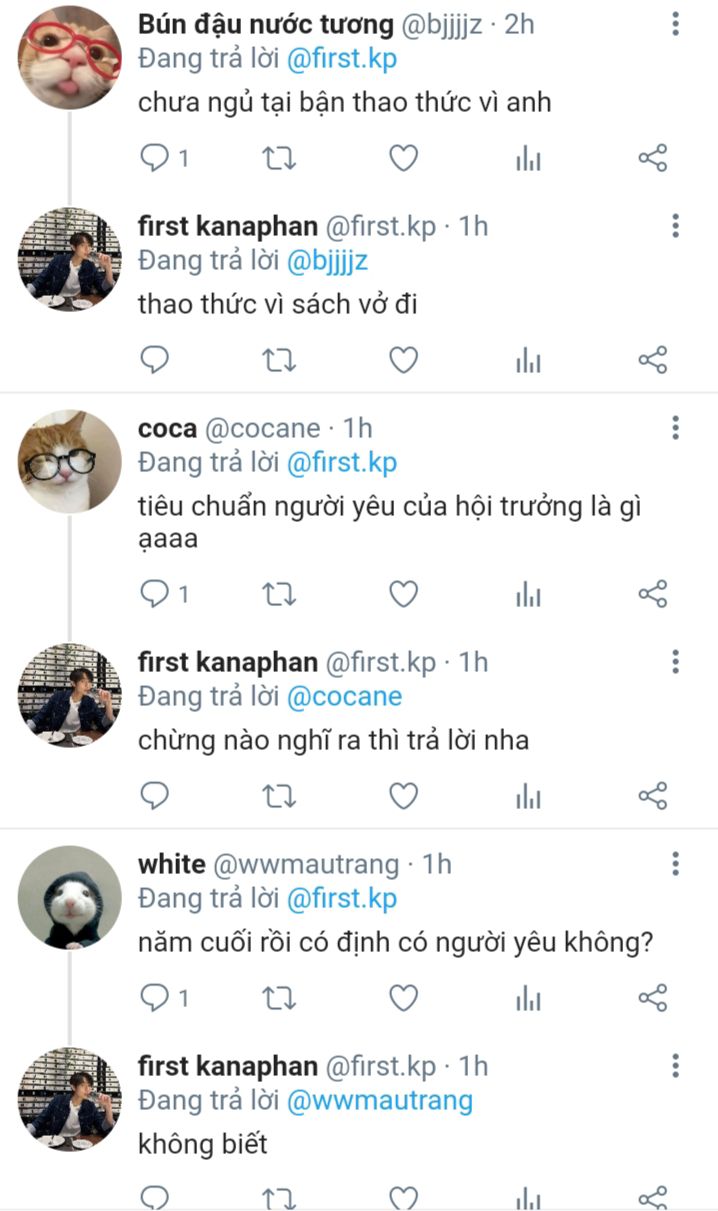
Task: Open more options on white's tweet
Action: pyautogui.click(x=676, y=864)
